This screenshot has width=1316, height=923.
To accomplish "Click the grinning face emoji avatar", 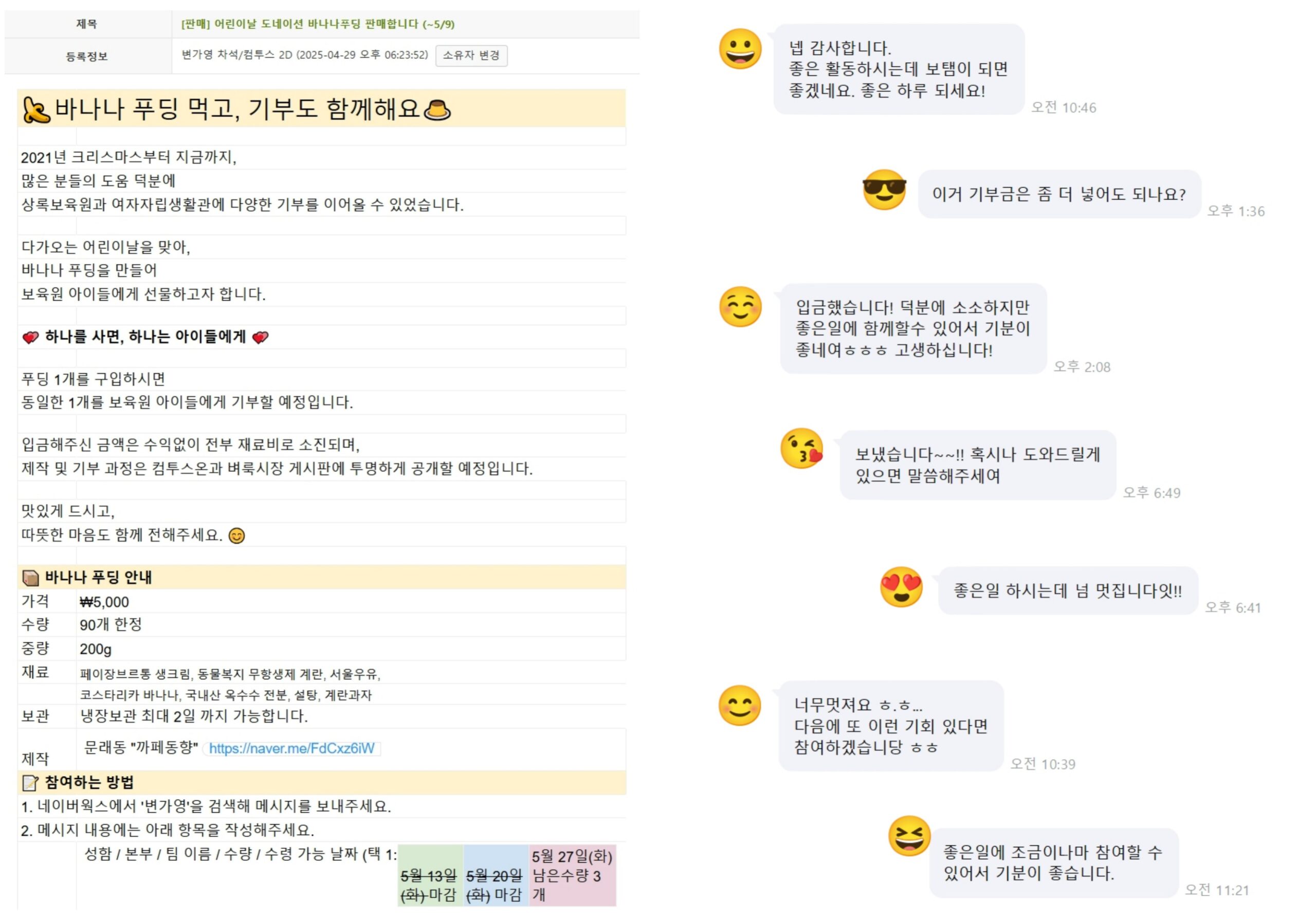I will click(740, 49).
